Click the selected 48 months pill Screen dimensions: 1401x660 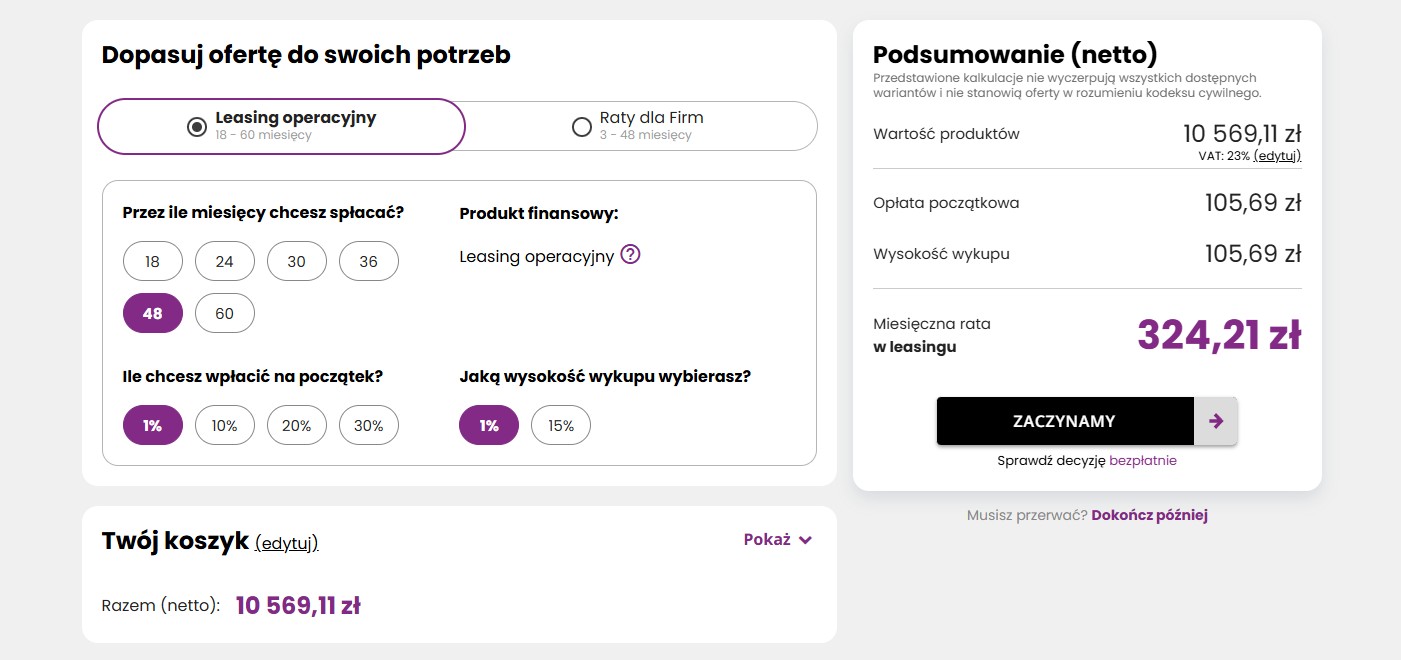153,313
